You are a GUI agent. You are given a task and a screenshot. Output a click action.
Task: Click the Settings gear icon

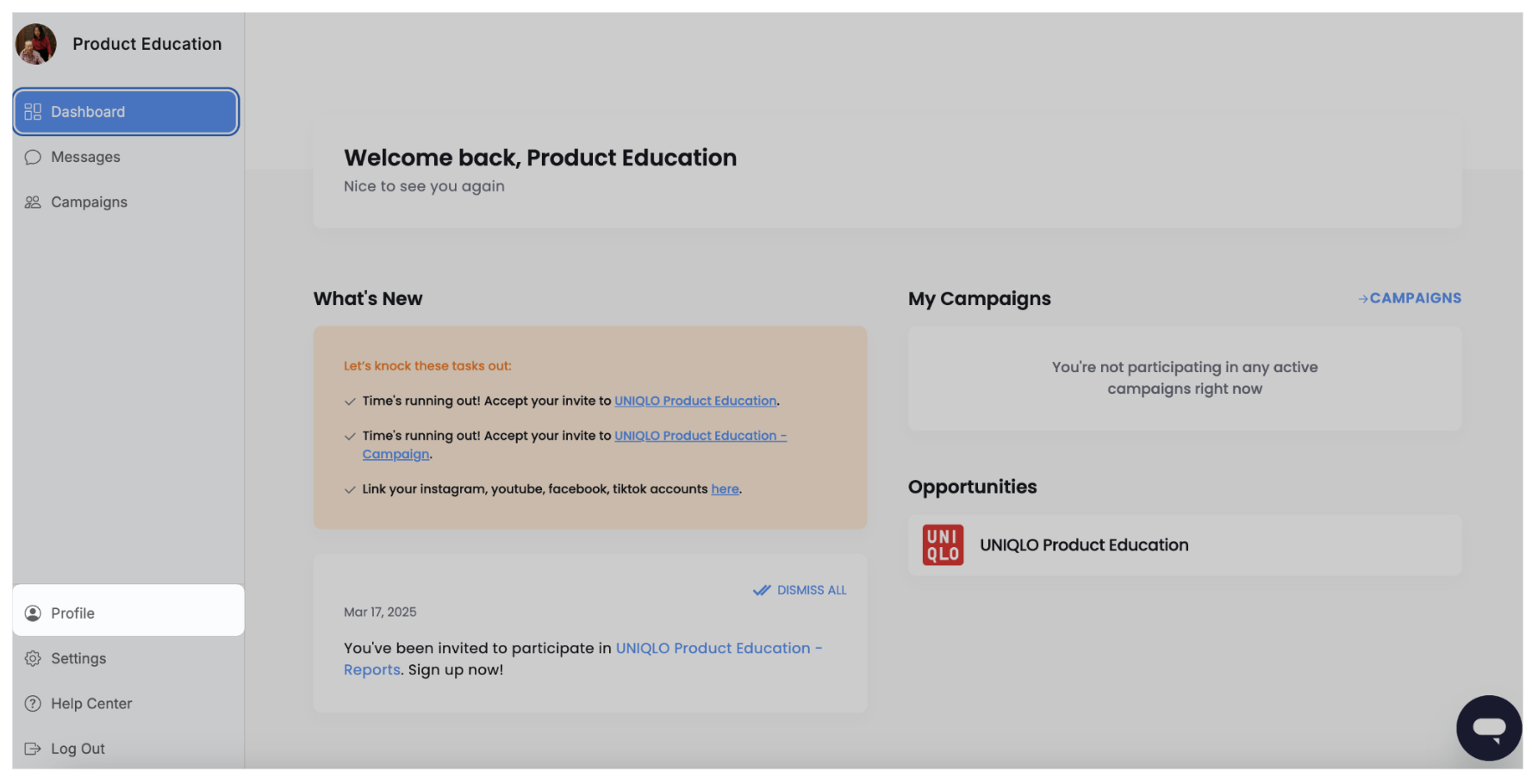[x=33, y=658]
